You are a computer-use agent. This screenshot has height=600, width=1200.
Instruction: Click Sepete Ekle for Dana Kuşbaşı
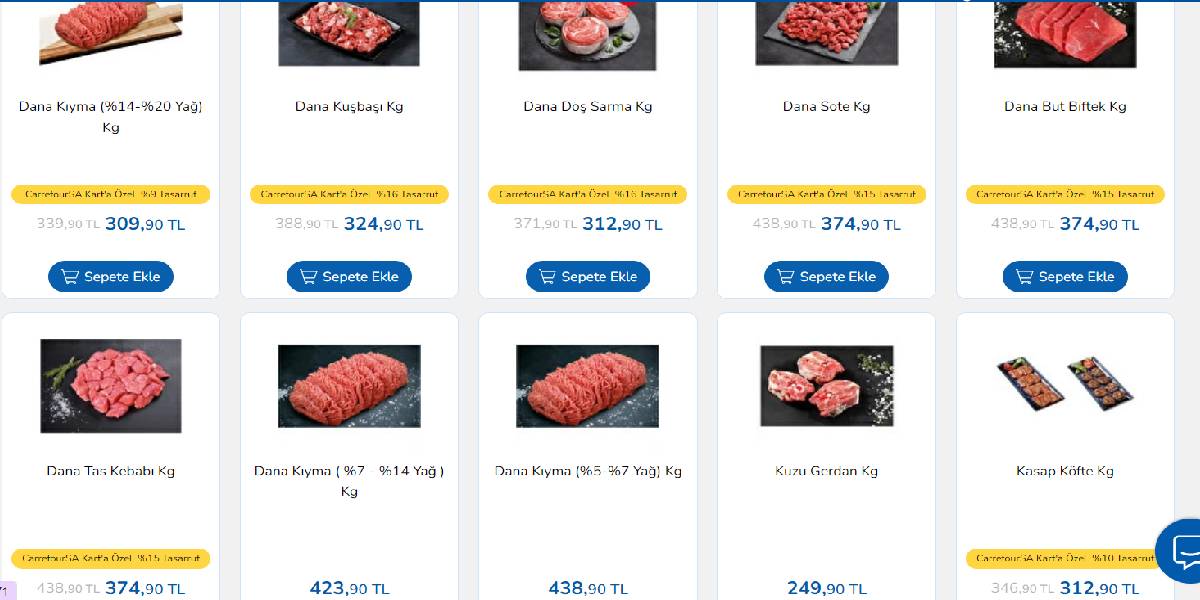pos(349,277)
